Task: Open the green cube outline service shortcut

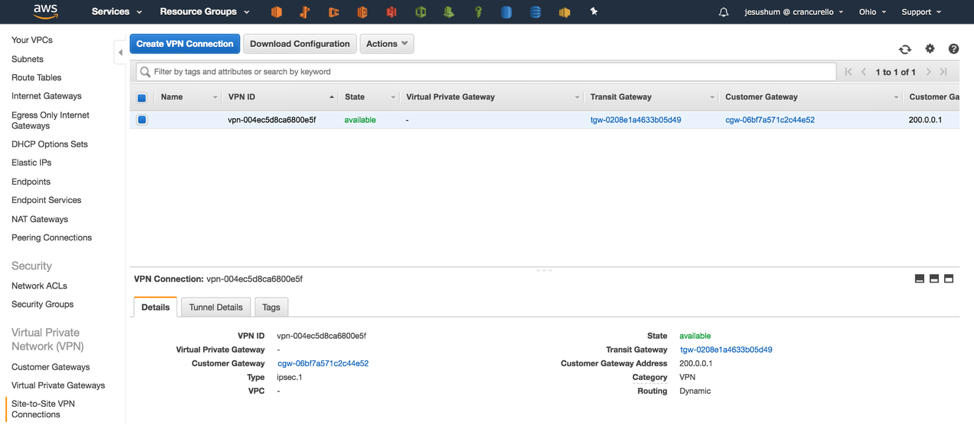Action: point(421,12)
